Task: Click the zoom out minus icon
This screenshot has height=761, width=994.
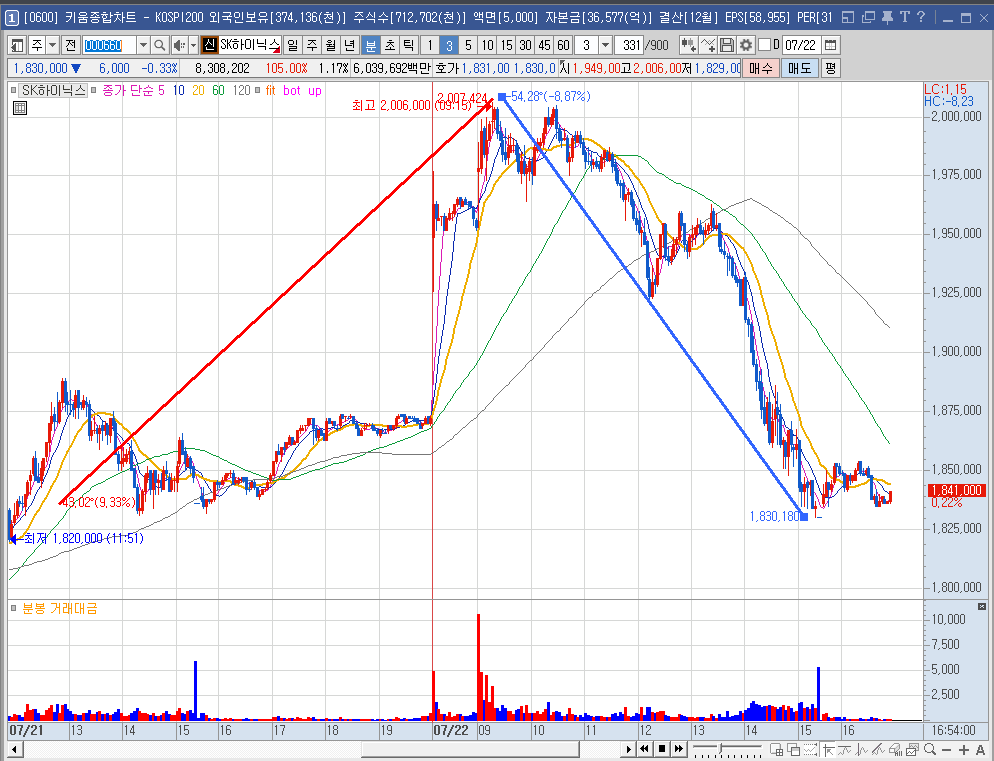Action: tap(947, 750)
